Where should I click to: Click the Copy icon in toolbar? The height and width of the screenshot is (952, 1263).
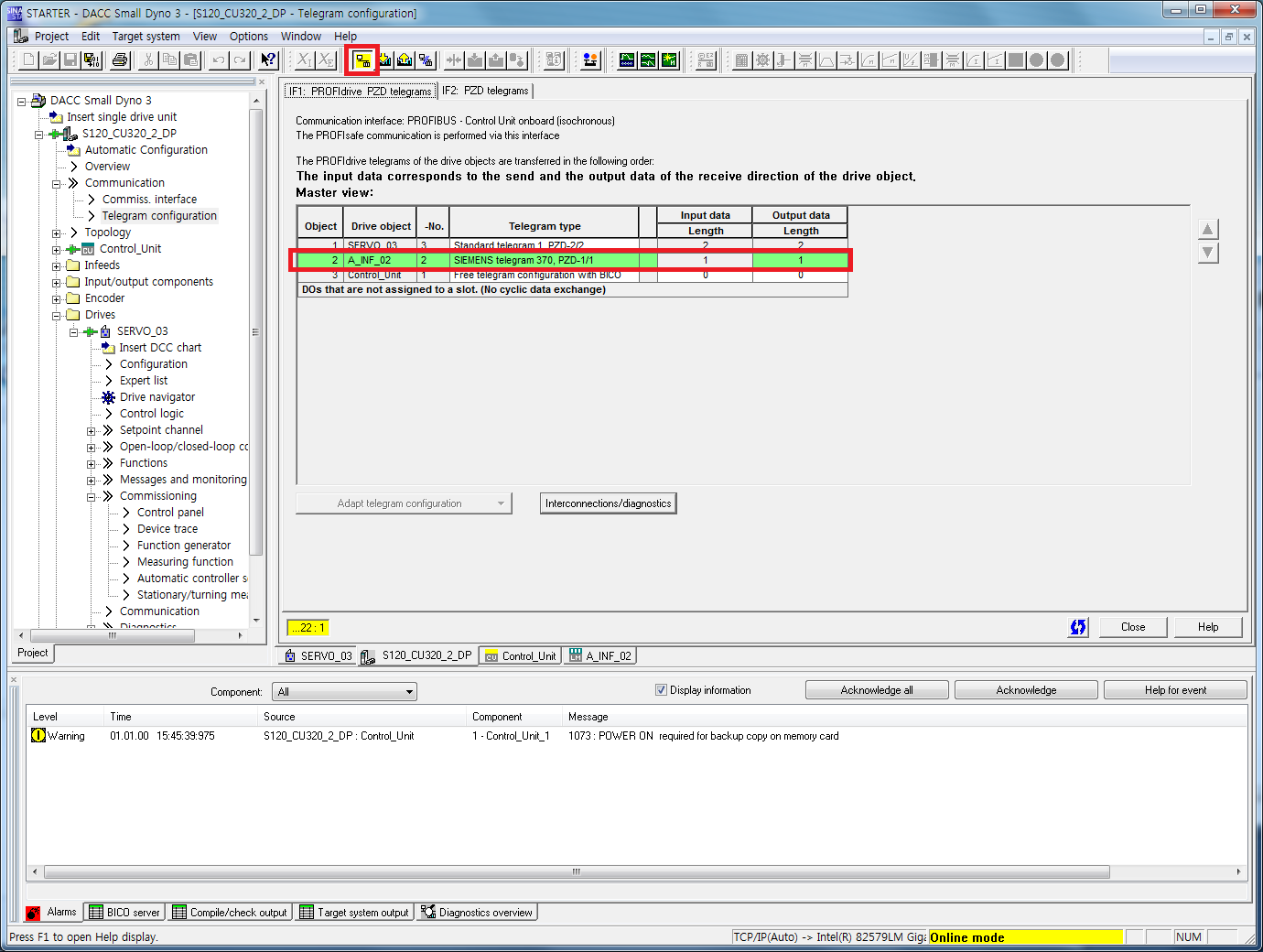[169, 60]
